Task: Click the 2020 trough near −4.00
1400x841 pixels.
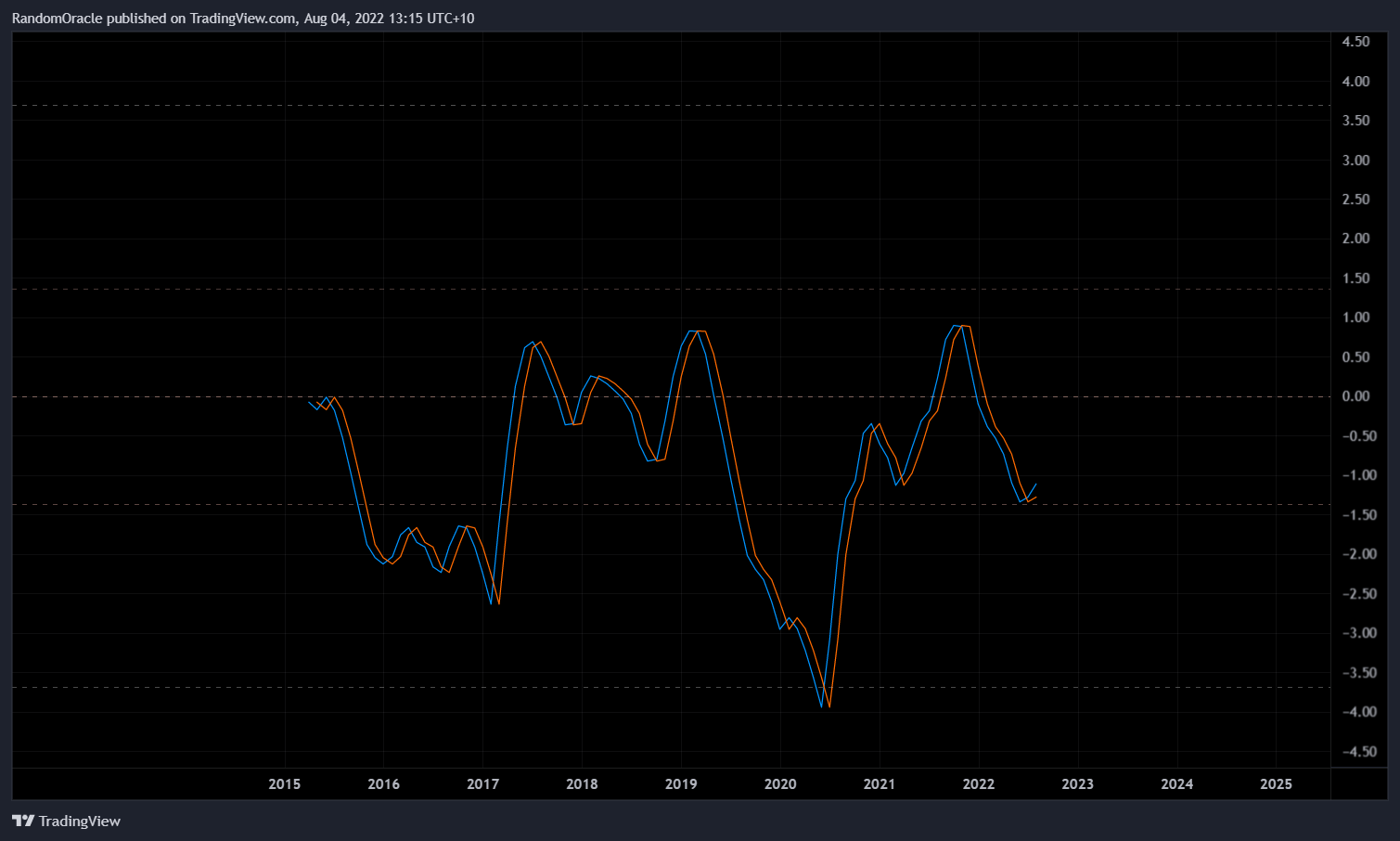Action: [x=826, y=705]
